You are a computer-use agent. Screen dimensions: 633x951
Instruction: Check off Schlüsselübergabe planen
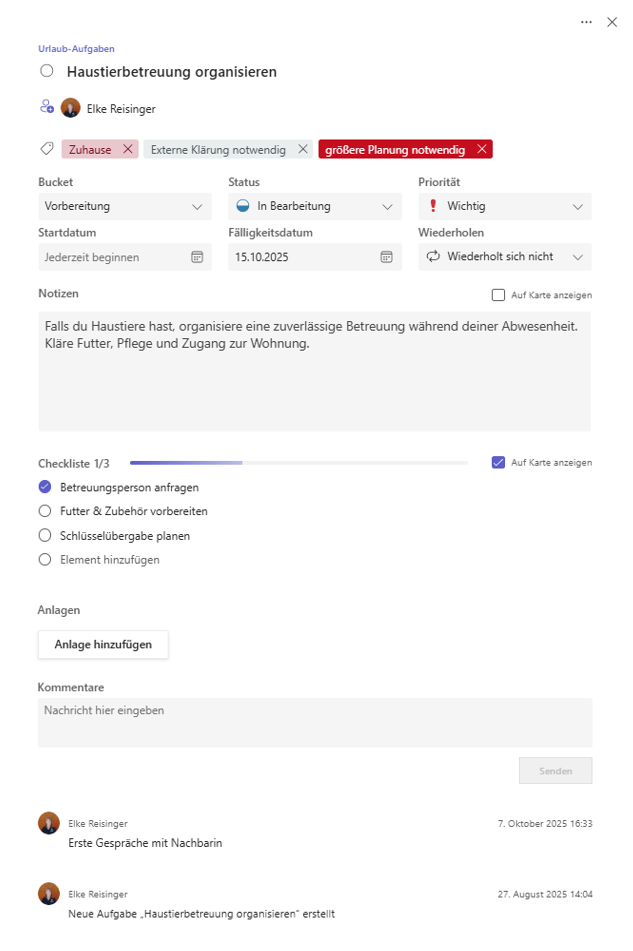point(44,536)
